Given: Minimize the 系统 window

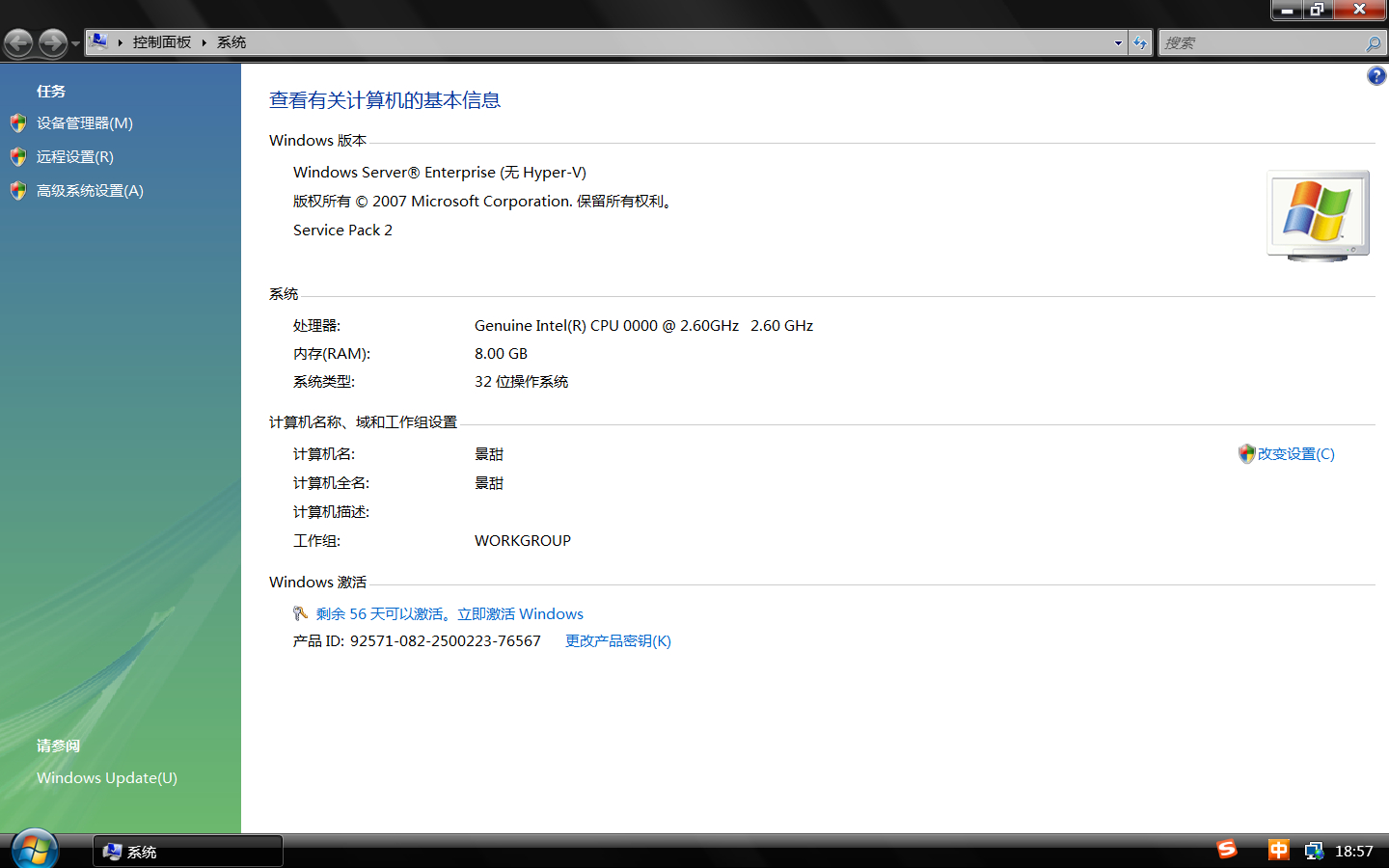Looking at the screenshot, I should (x=1287, y=10).
